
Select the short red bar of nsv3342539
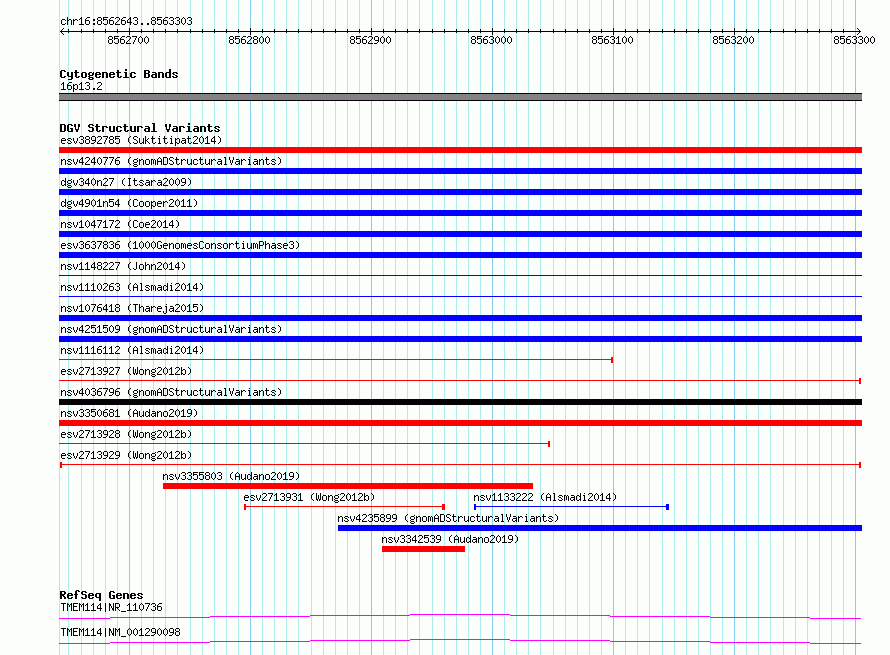click(423, 549)
